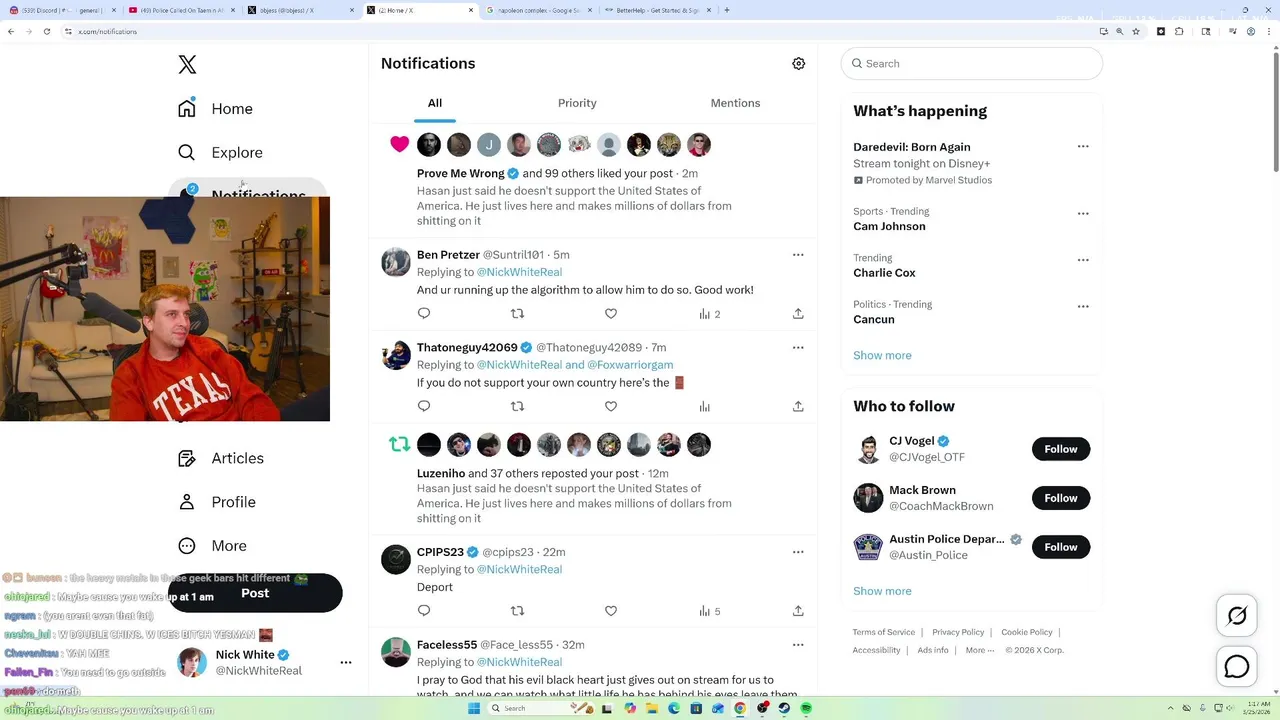
Task: Switch to the Priority tab
Action: (x=577, y=103)
